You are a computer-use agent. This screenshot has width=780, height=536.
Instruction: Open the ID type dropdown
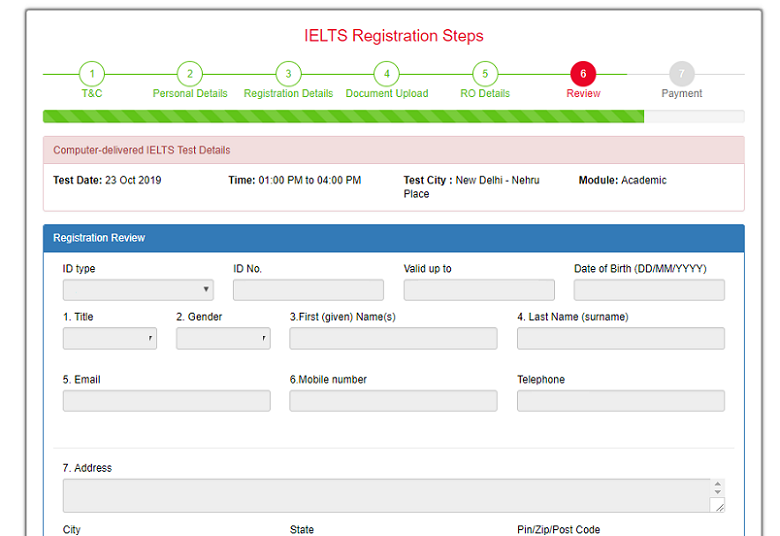(138, 290)
